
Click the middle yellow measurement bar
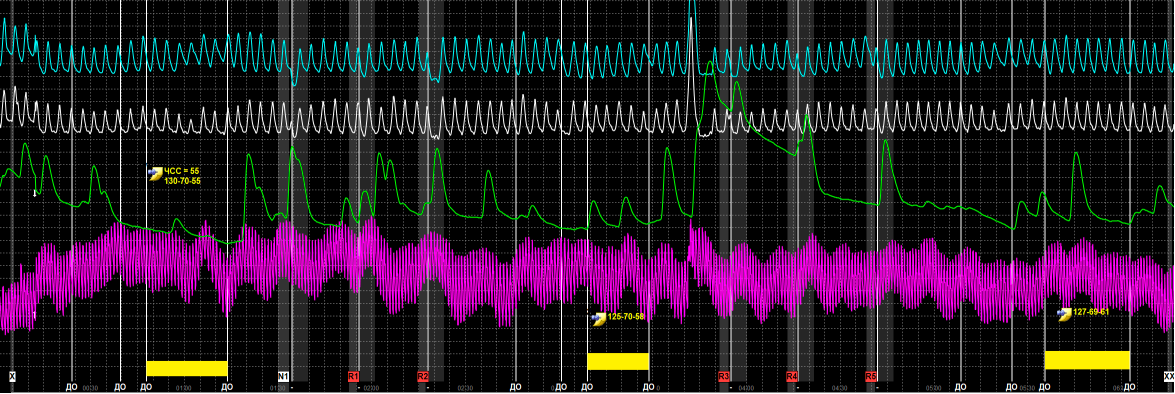point(617,361)
